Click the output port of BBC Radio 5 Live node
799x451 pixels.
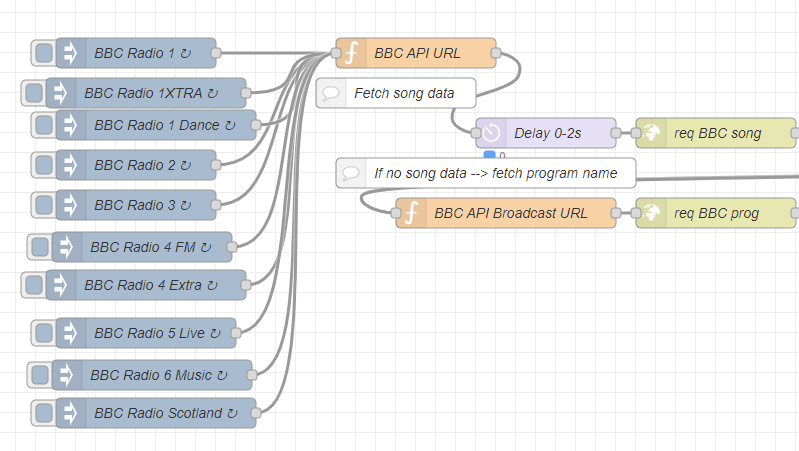(236, 333)
